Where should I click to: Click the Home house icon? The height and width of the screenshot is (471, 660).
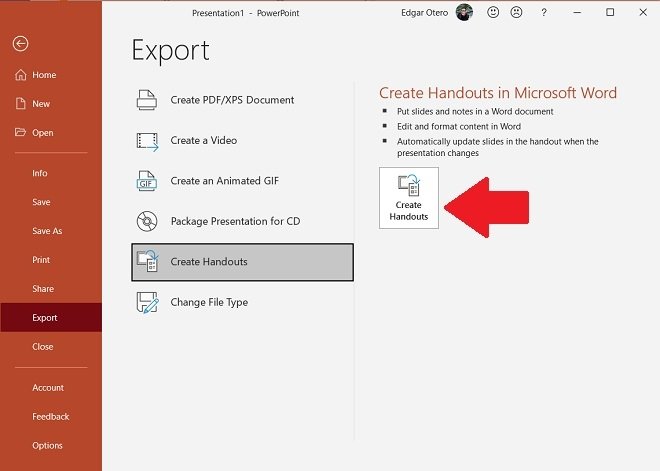pos(21,75)
